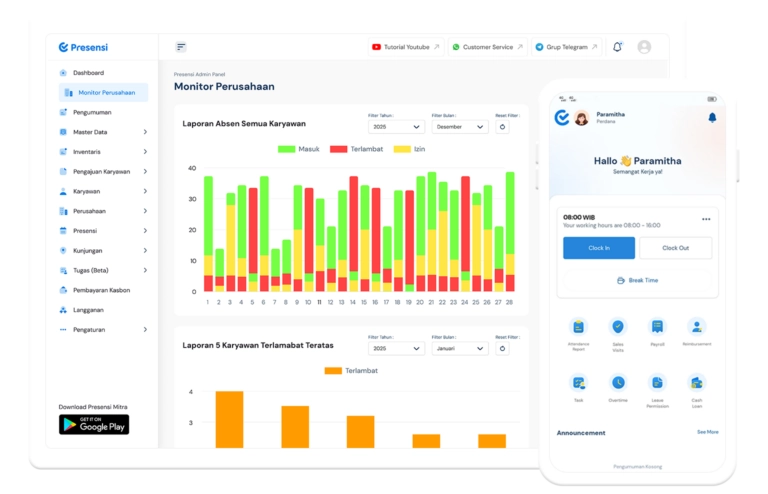Toggle the Izin legend series
The width and height of the screenshot is (768, 494).
[411, 149]
